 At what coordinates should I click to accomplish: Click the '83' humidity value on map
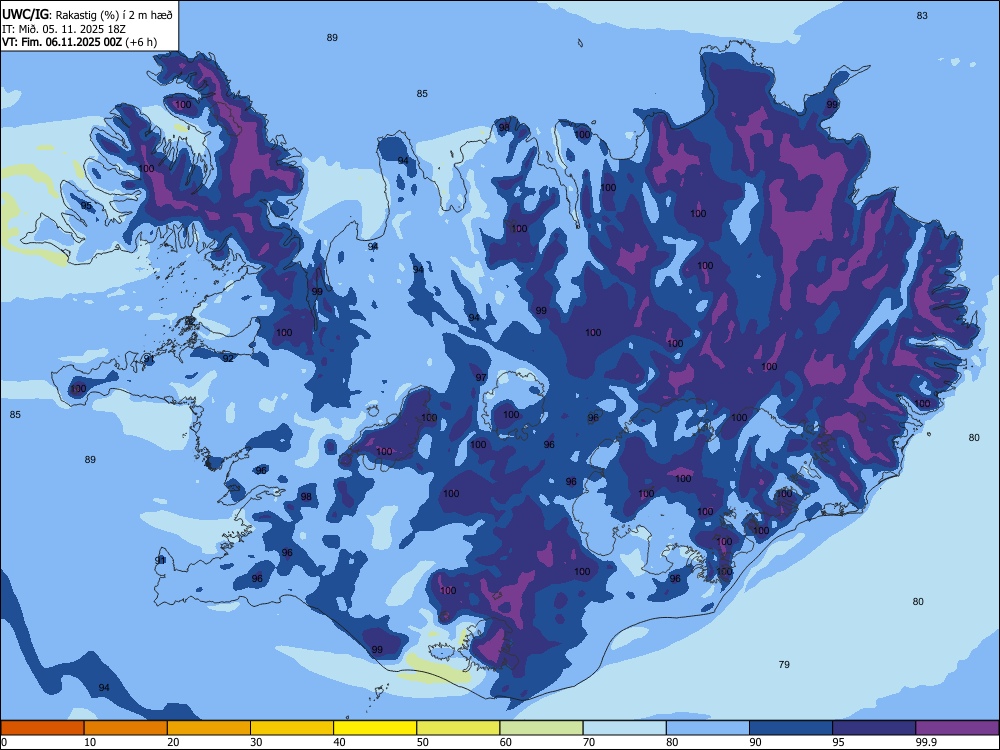pyautogui.click(x=922, y=16)
